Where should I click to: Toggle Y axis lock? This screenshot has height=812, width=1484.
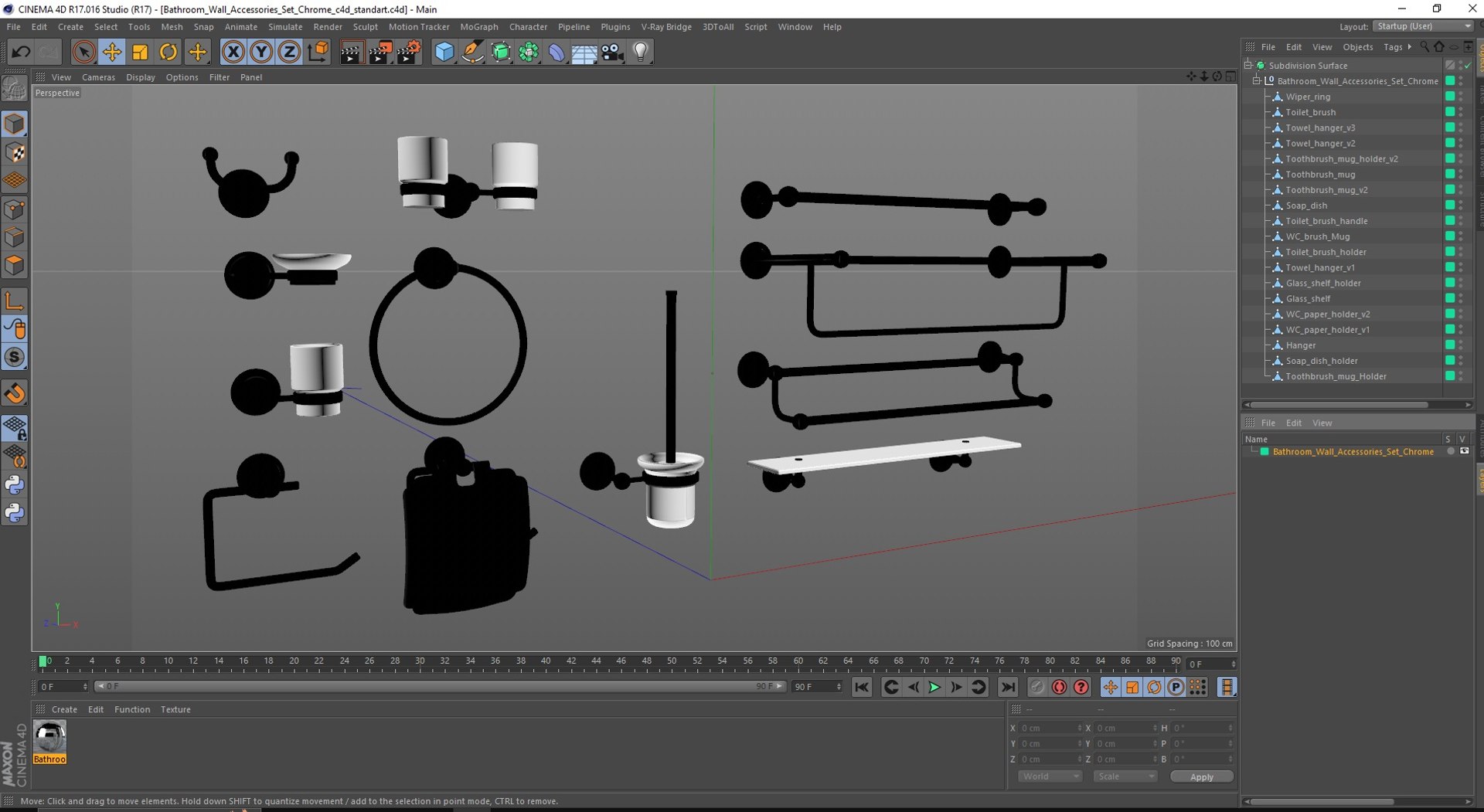261,52
